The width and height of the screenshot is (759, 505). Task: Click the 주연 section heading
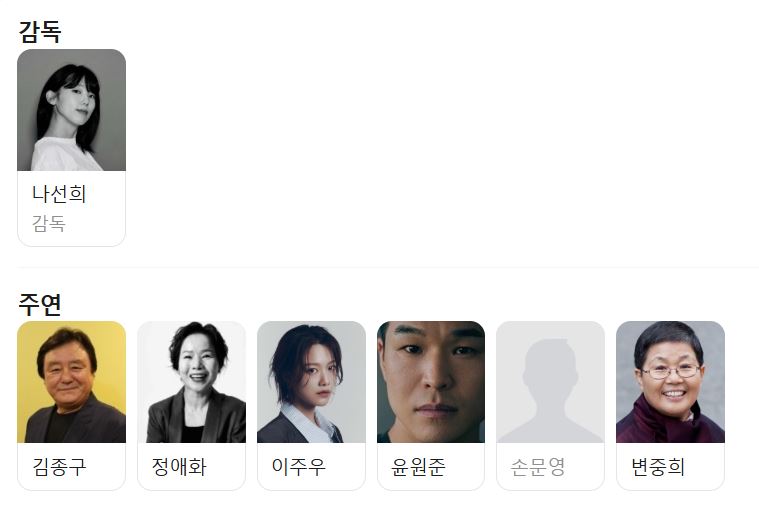click(40, 304)
